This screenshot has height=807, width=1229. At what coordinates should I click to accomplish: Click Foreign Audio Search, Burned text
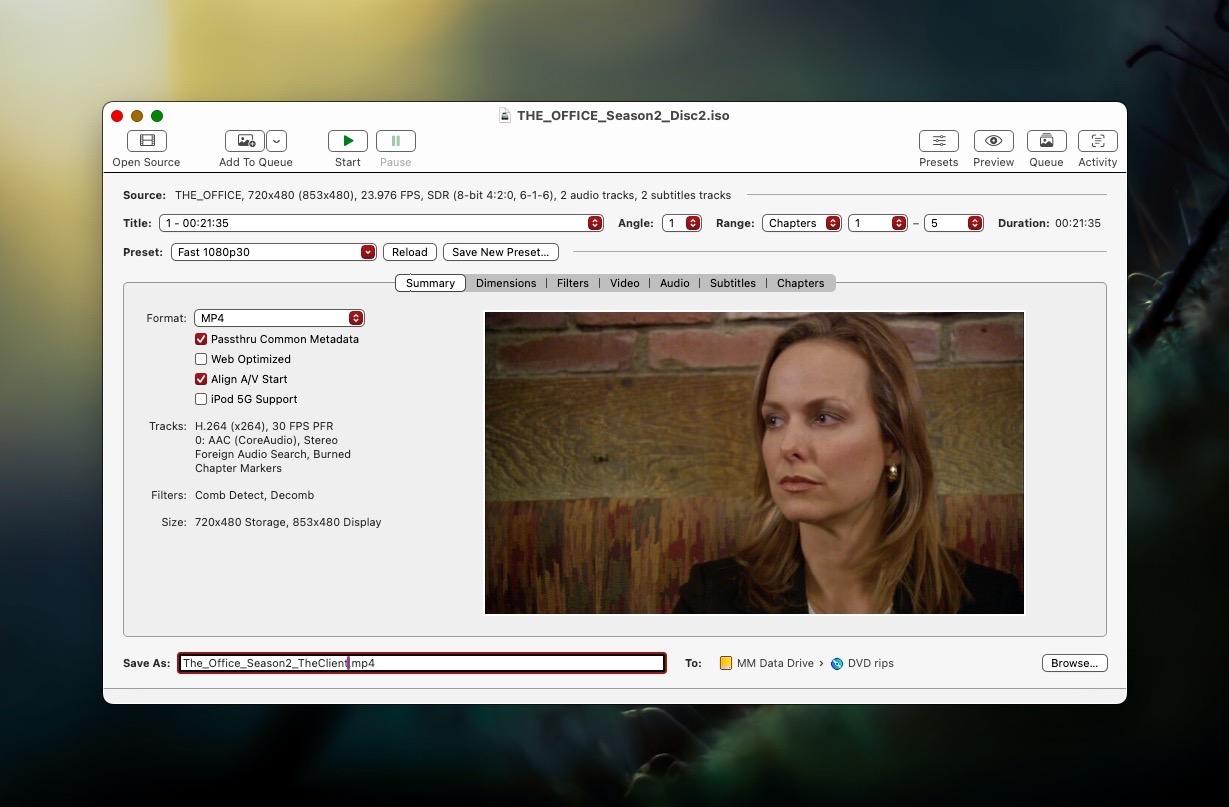[273, 454]
